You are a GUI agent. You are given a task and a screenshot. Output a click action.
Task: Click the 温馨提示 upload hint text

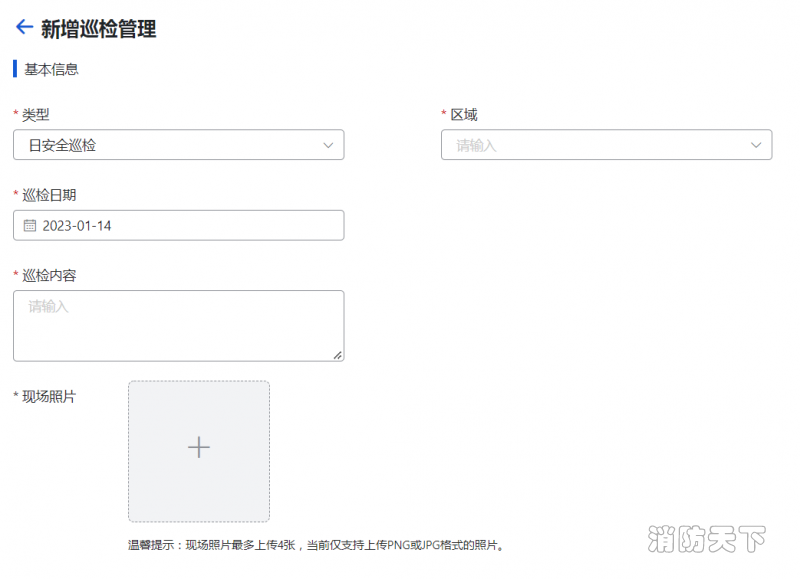point(316,546)
